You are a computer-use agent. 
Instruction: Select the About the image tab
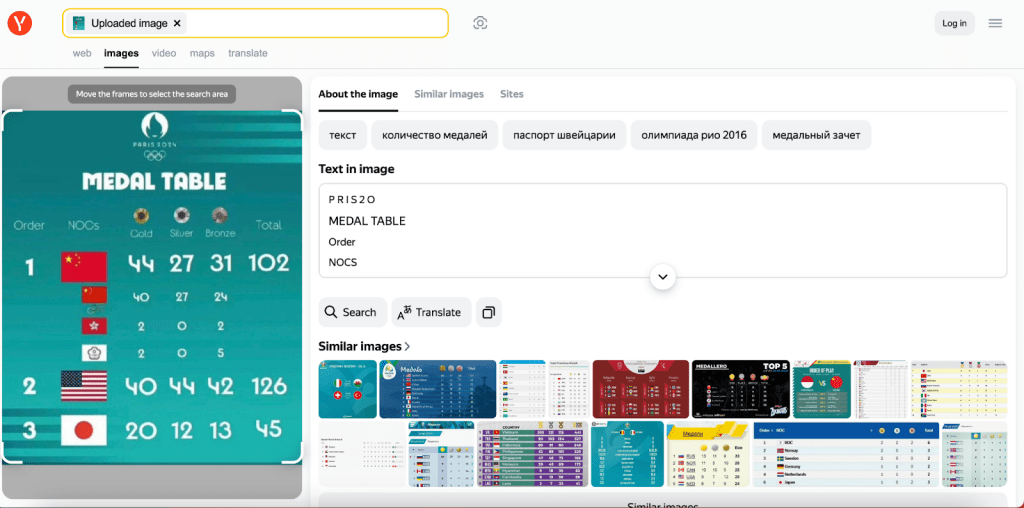[x=358, y=94]
